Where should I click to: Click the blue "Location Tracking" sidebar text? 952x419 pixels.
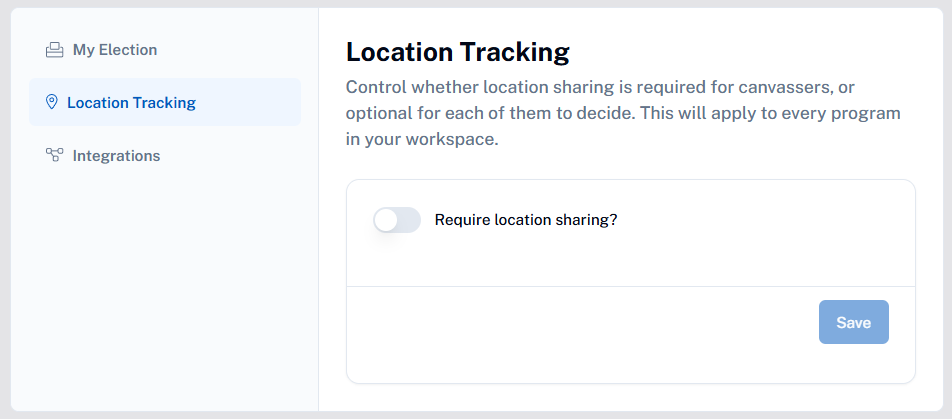[131, 103]
